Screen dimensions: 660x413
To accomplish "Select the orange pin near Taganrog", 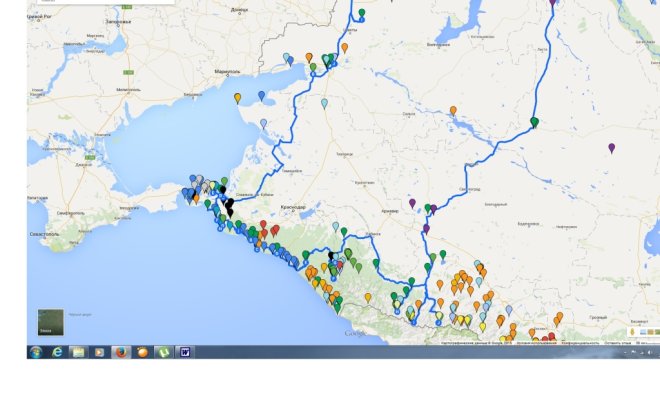I will click(309, 58).
